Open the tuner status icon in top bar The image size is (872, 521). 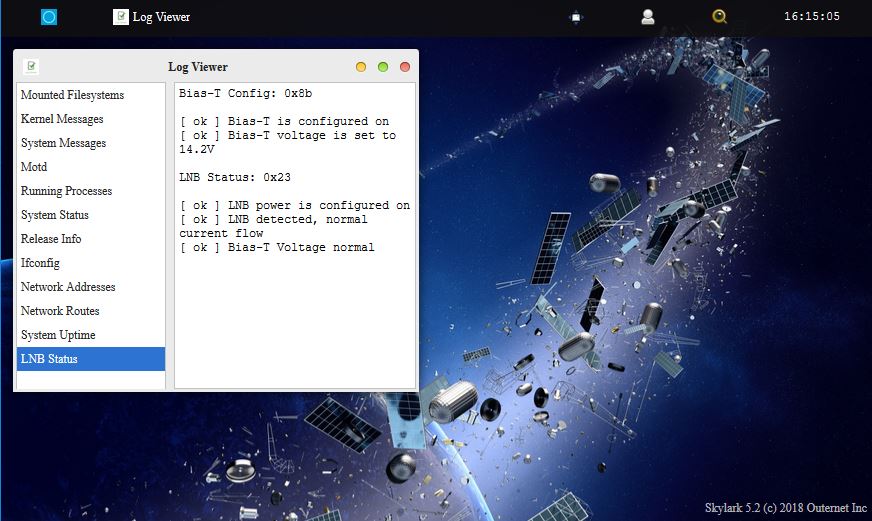click(576, 17)
